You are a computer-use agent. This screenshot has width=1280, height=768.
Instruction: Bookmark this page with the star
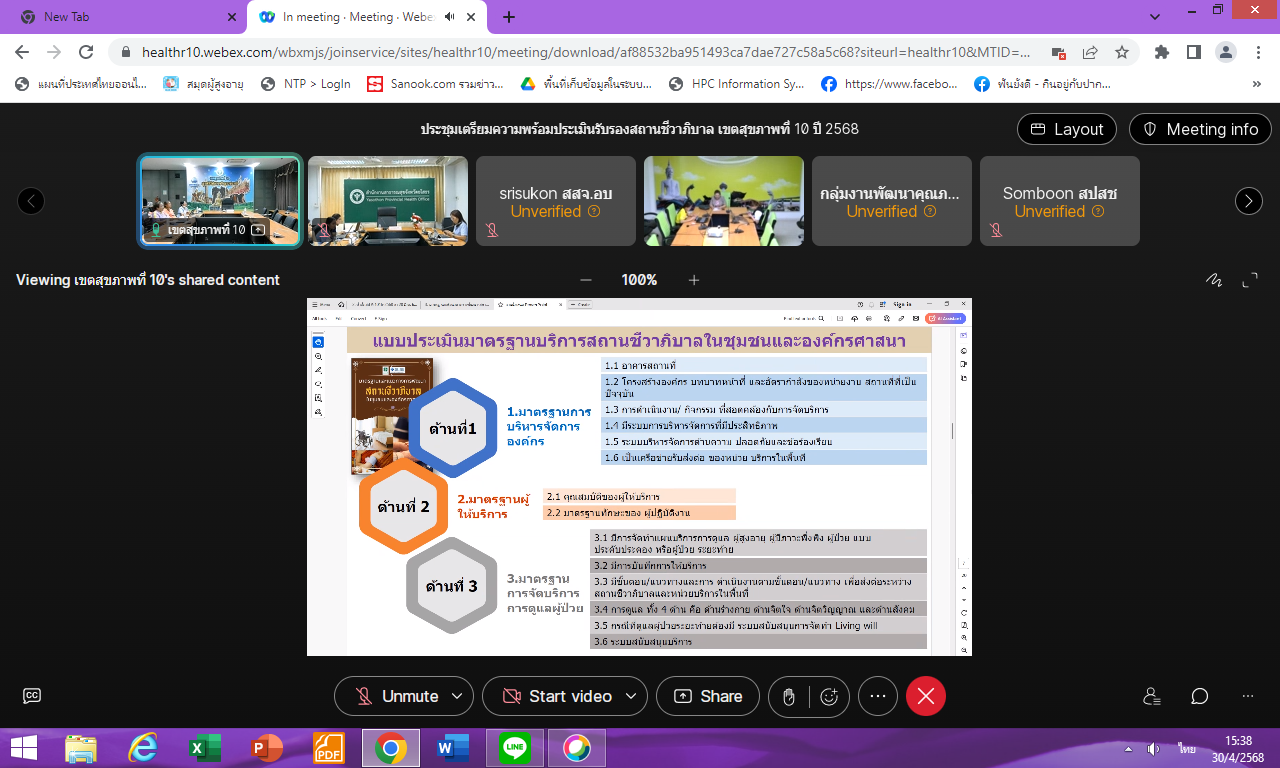coord(1122,52)
